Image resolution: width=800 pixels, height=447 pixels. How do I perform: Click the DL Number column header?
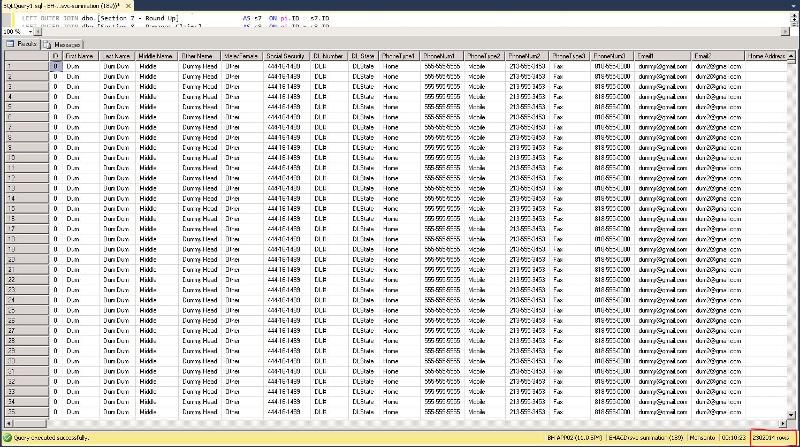click(x=330, y=56)
